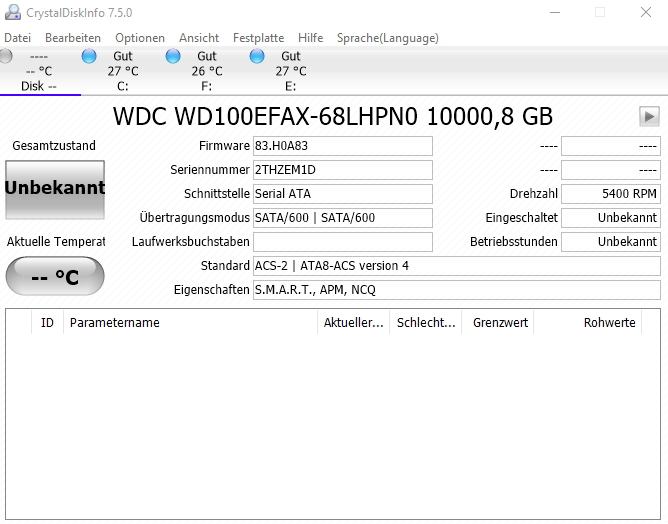This screenshot has width=668, height=524.
Task: Click the Übertragungsmodus field SATA/600
Action: [343, 218]
